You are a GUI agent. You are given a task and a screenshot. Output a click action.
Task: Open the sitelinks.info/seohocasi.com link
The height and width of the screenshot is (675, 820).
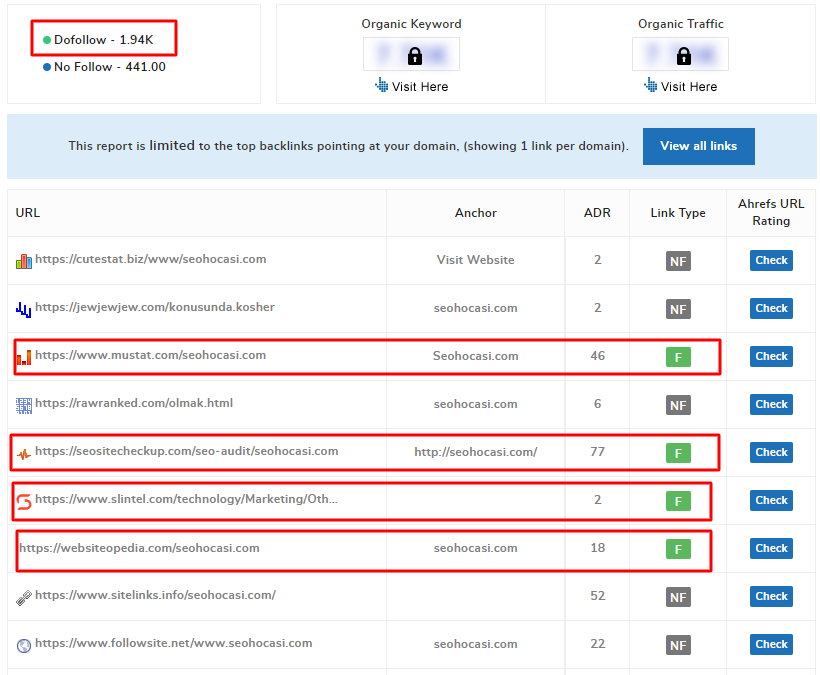[155, 596]
